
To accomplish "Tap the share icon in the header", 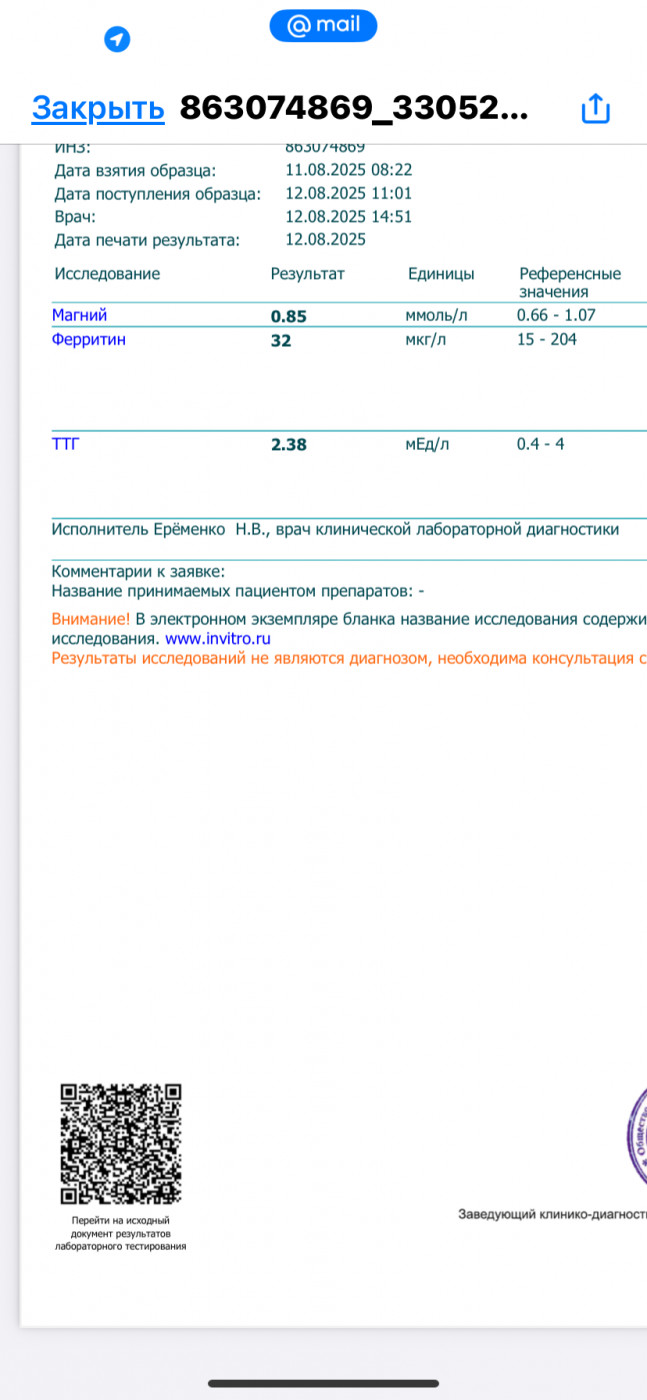I will (x=595, y=108).
